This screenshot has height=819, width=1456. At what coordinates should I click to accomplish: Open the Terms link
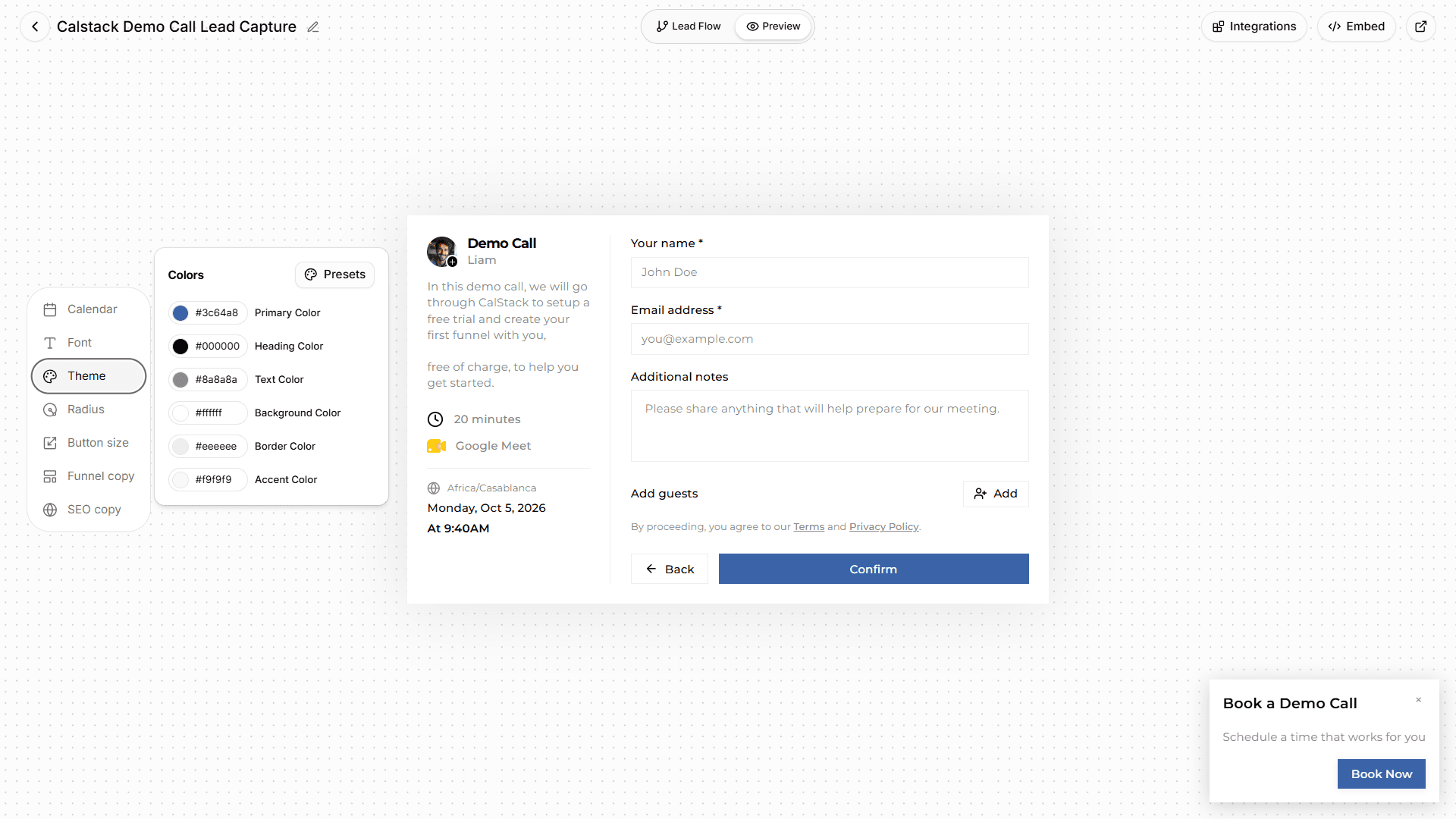click(x=808, y=526)
